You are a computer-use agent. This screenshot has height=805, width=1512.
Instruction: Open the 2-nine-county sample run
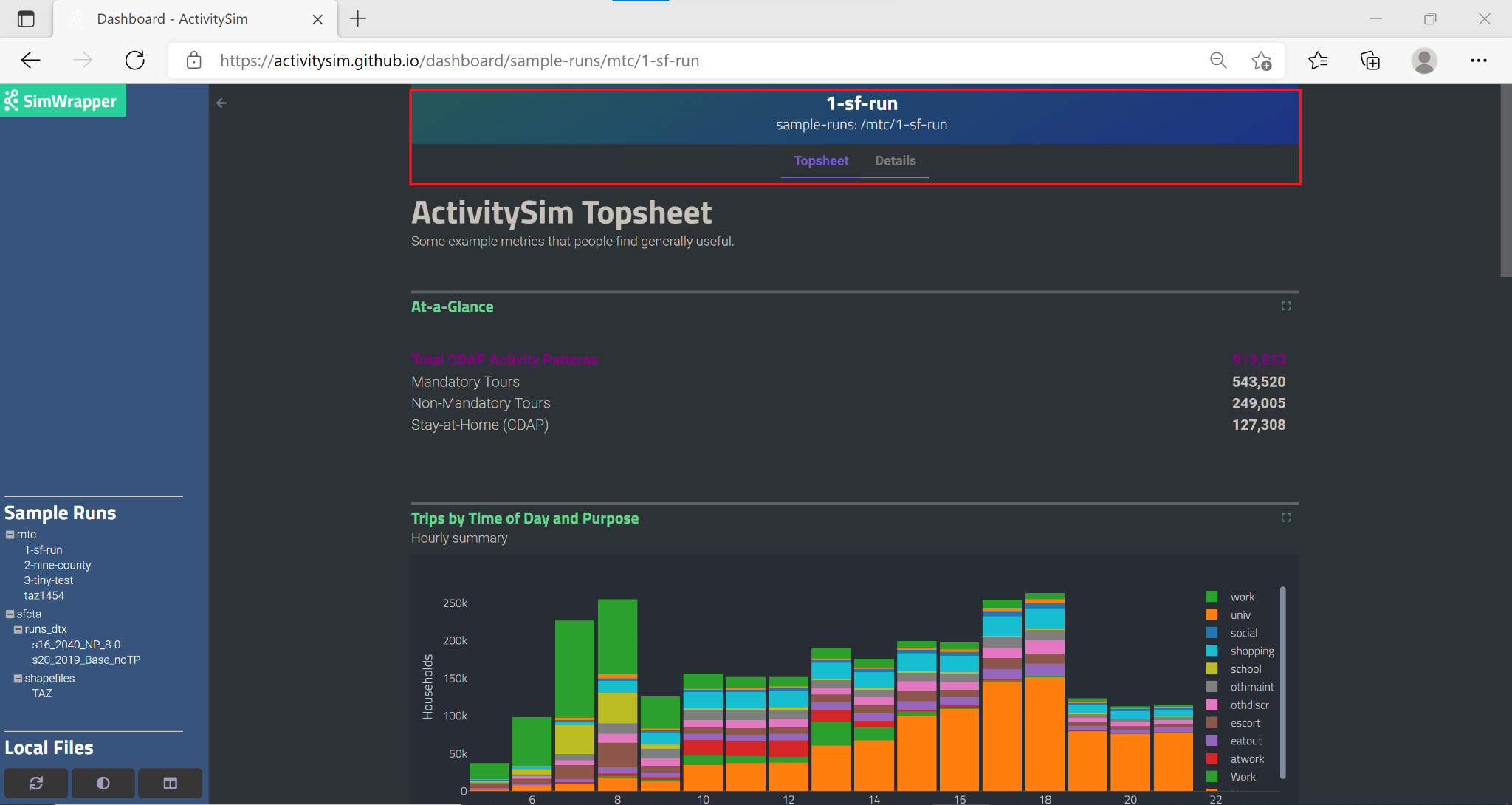click(x=58, y=565)
